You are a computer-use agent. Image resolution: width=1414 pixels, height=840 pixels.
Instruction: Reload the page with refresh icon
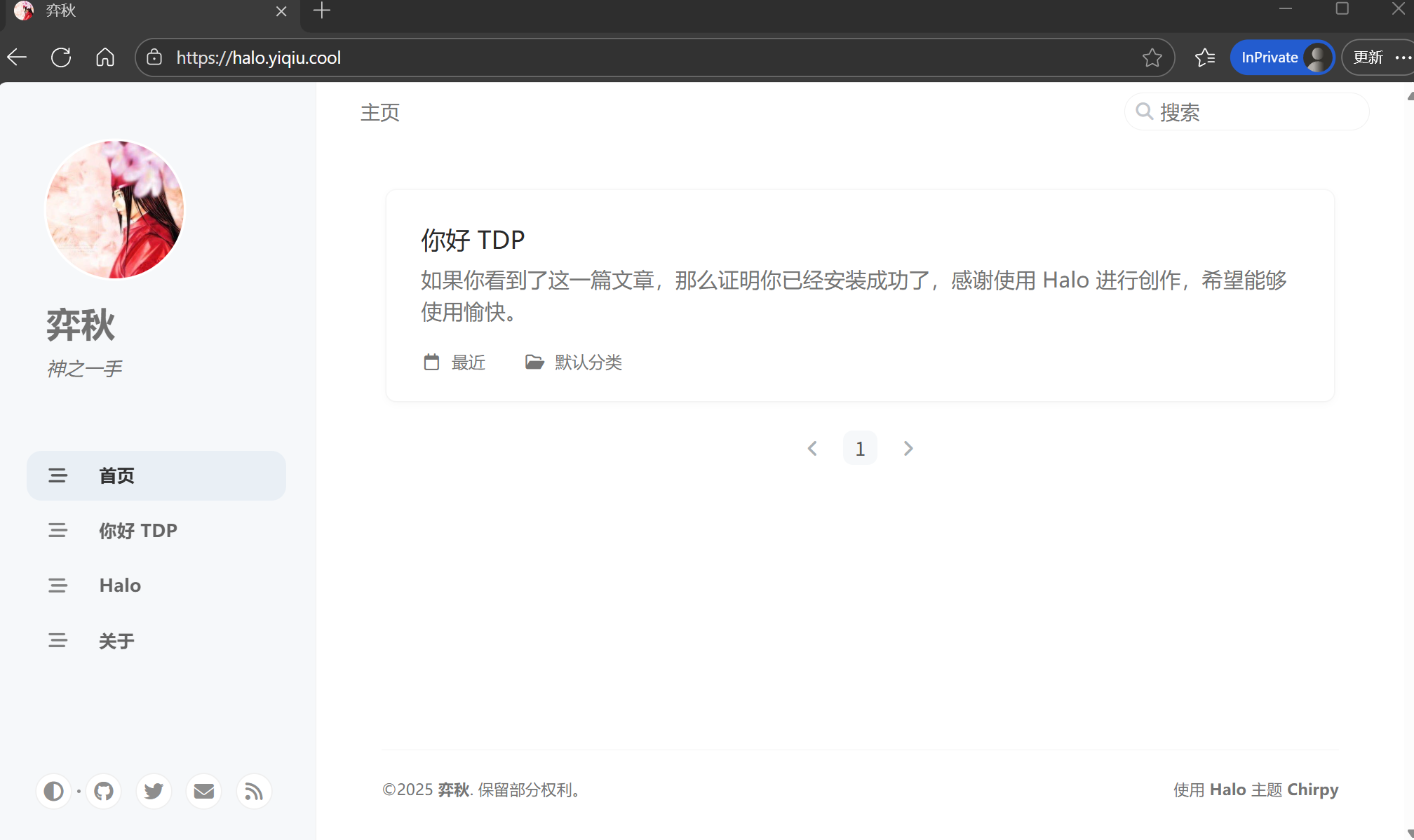pos(61,57)
